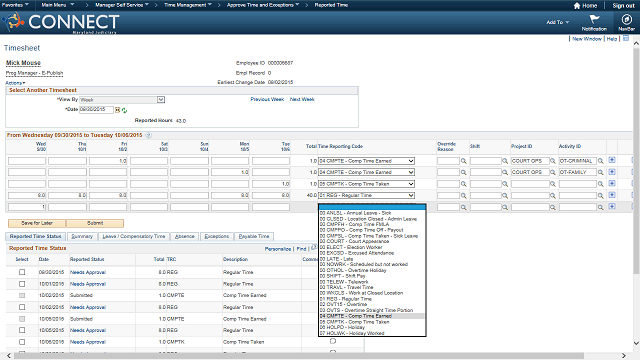This screenshot has width=640, height=360.
Task: Open Activity ID lookup next to OT-FAMILY
Action: click(x=600, y=173)
